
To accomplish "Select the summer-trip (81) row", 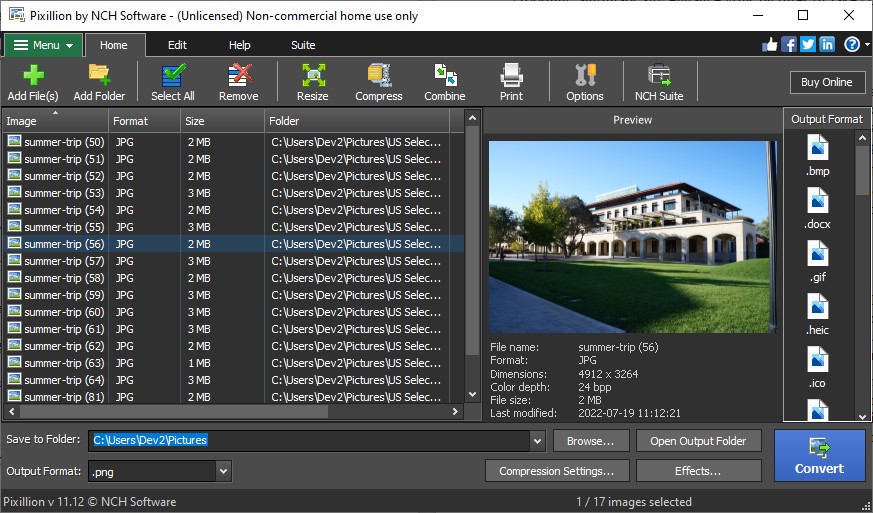I will point(233,397).
